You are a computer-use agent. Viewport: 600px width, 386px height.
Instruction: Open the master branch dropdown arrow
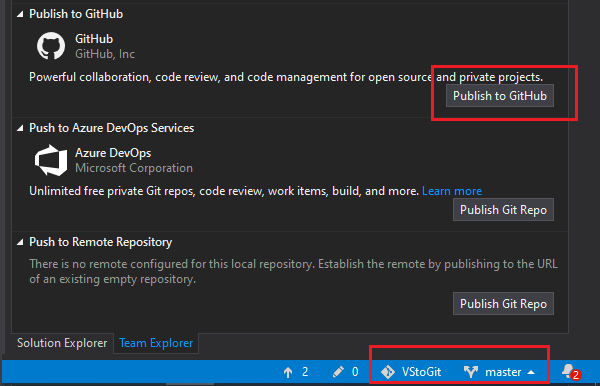[531, 372]
